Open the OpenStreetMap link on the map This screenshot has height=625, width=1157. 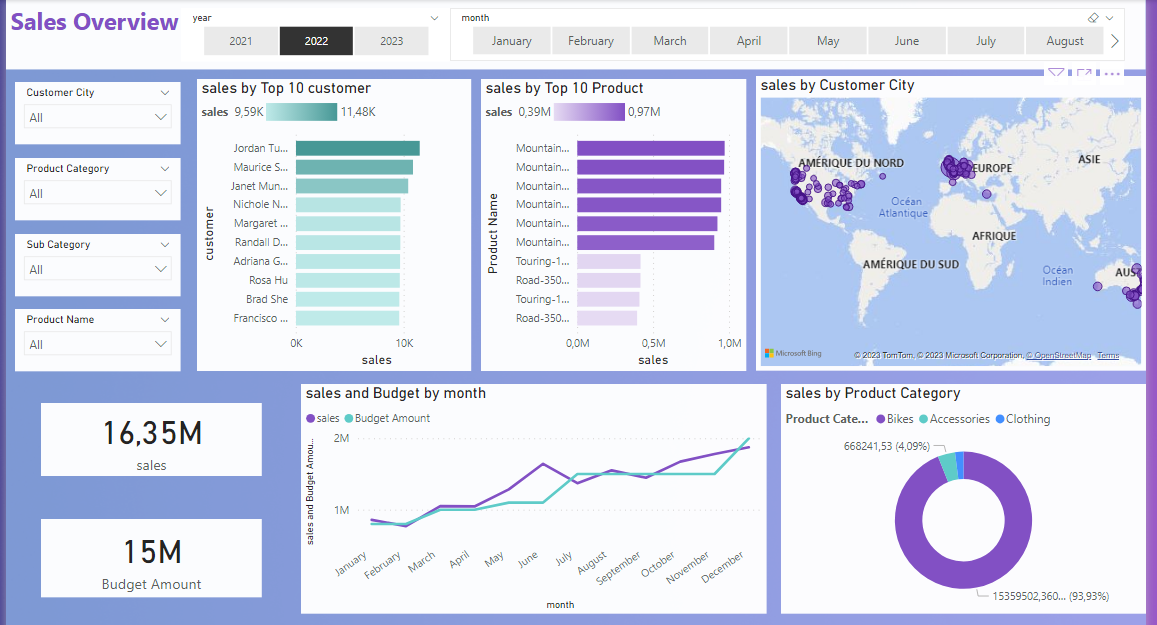click(1062, 354)
